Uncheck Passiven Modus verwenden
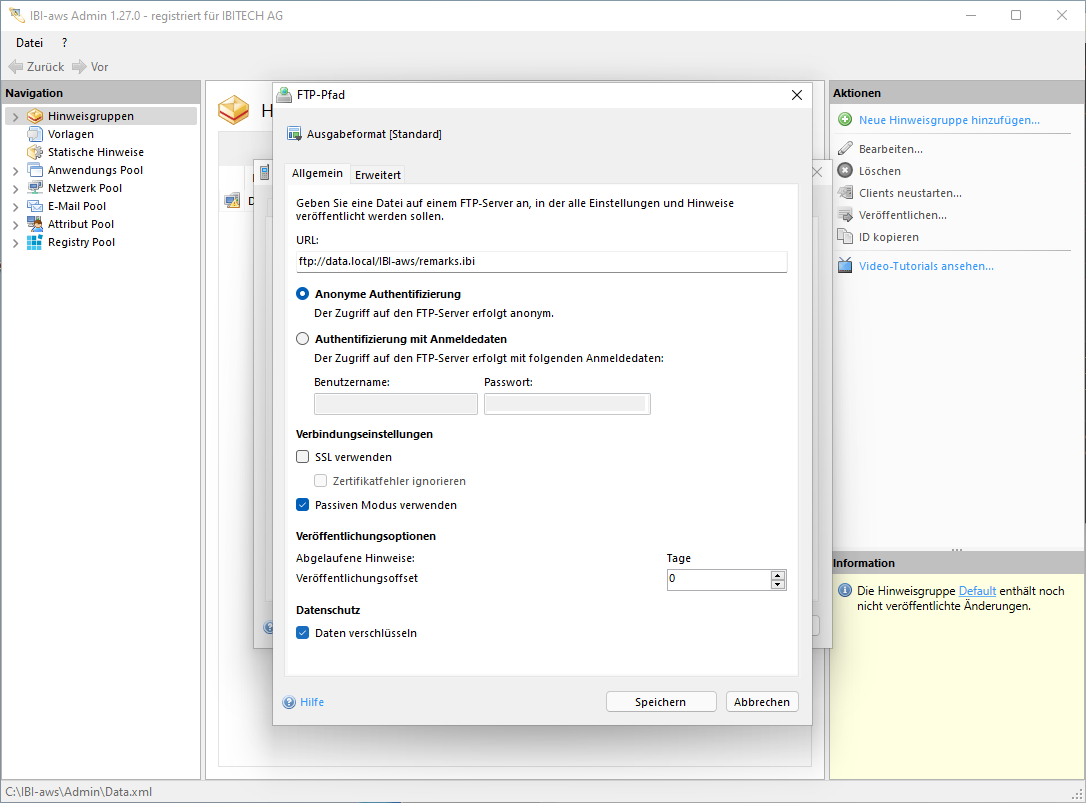The width and height of the screenshot is (1086, 803). [x=303, y=505]
